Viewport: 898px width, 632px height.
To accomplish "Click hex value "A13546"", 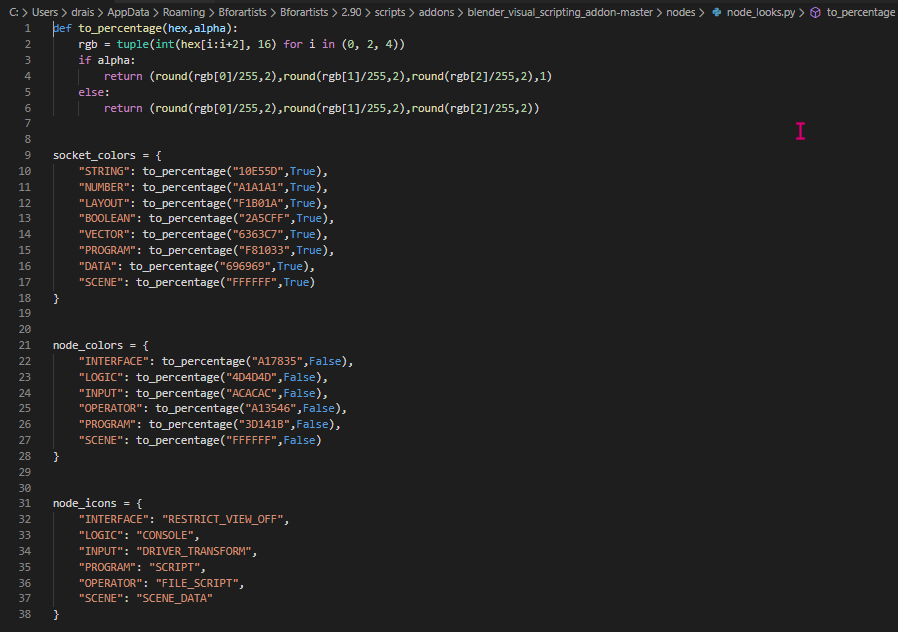I will (x=270, y=408).
